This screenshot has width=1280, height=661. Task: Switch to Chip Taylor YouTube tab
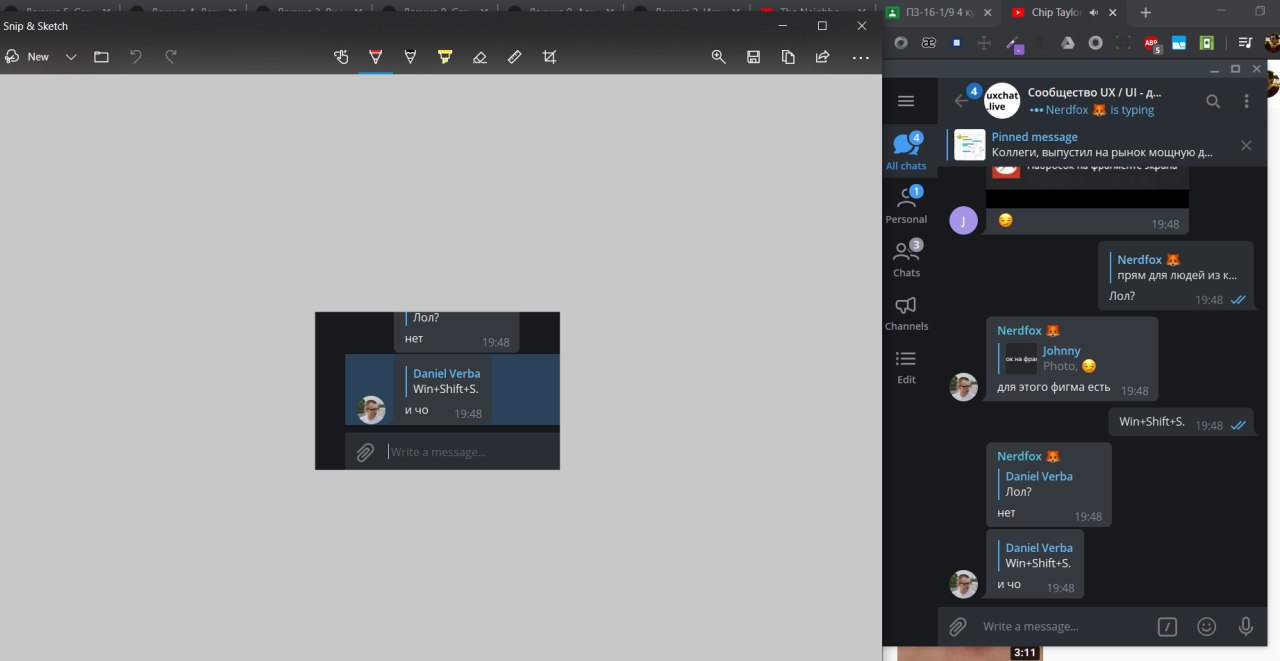click(1064, 13)
